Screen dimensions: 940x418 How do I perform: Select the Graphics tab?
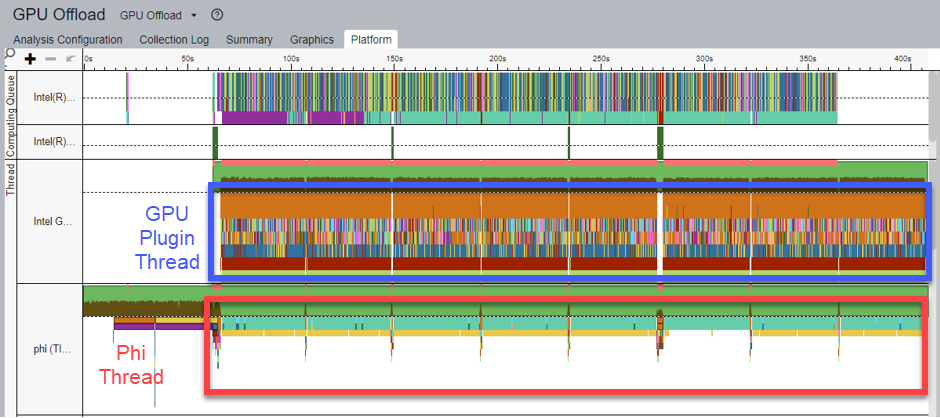pos(311,40)
